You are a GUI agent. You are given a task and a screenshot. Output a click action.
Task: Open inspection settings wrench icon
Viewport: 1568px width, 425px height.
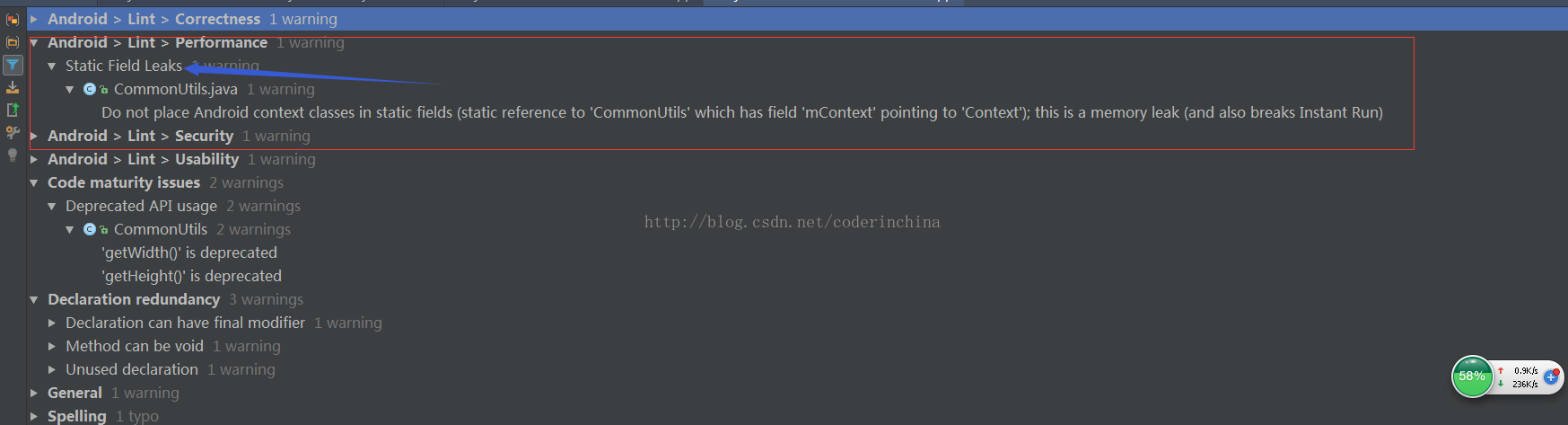tap(13, 132)
